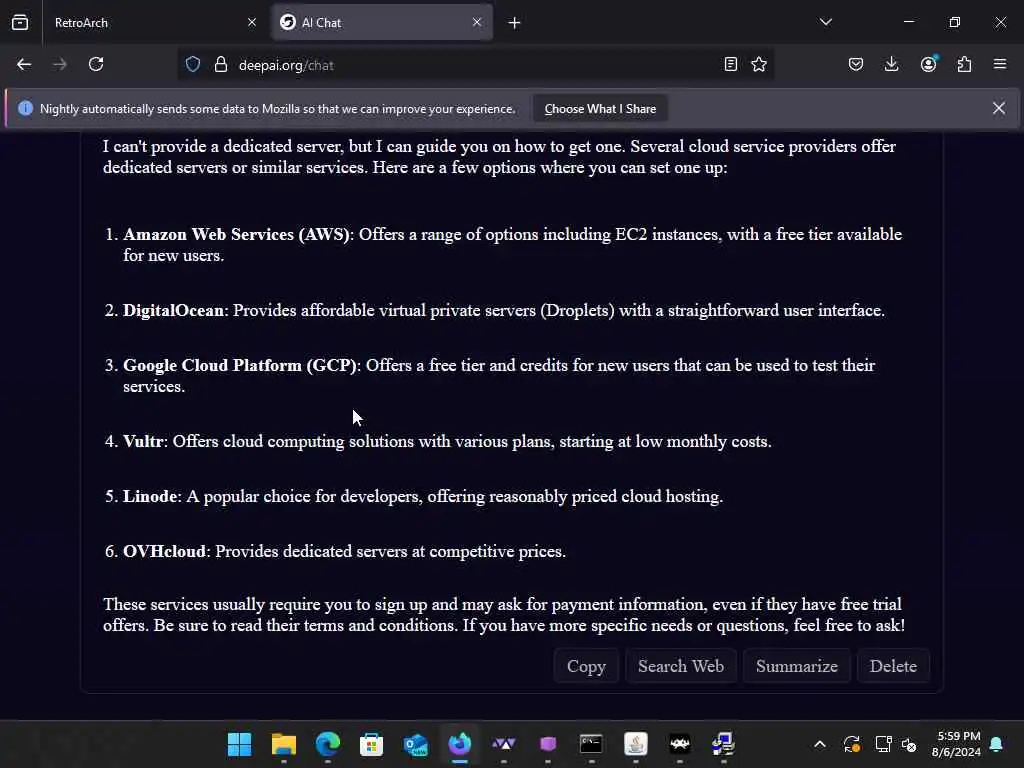
Task: Show site security padlock info
Action: (221, 64)
